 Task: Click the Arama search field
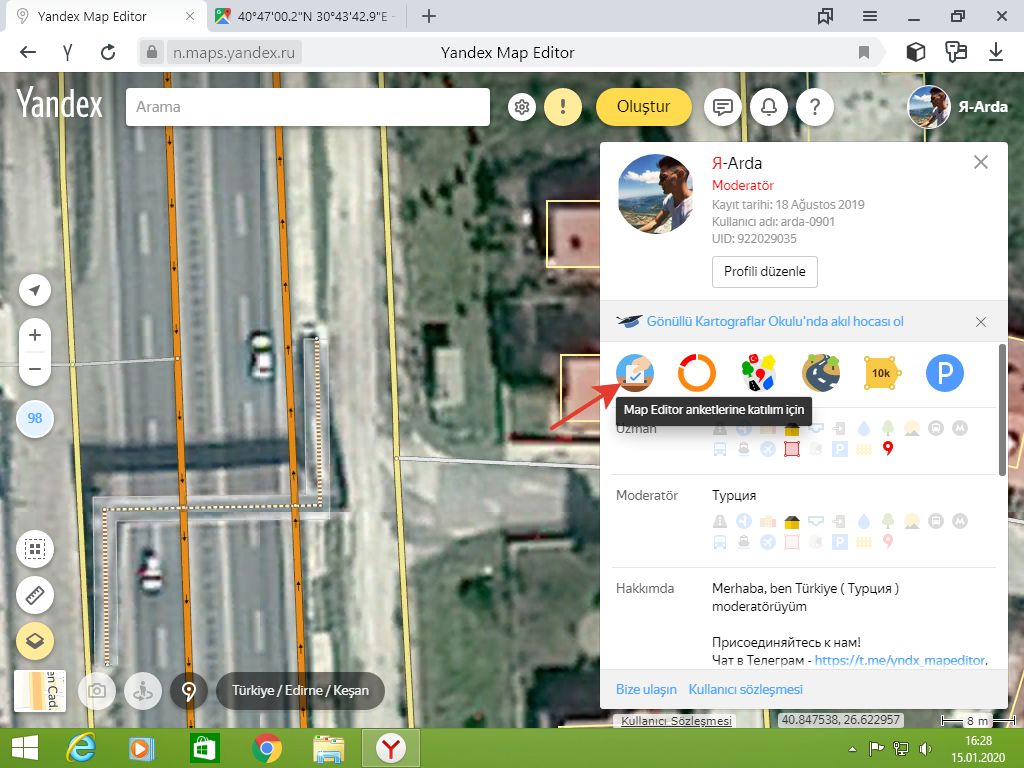click(308, 106)
